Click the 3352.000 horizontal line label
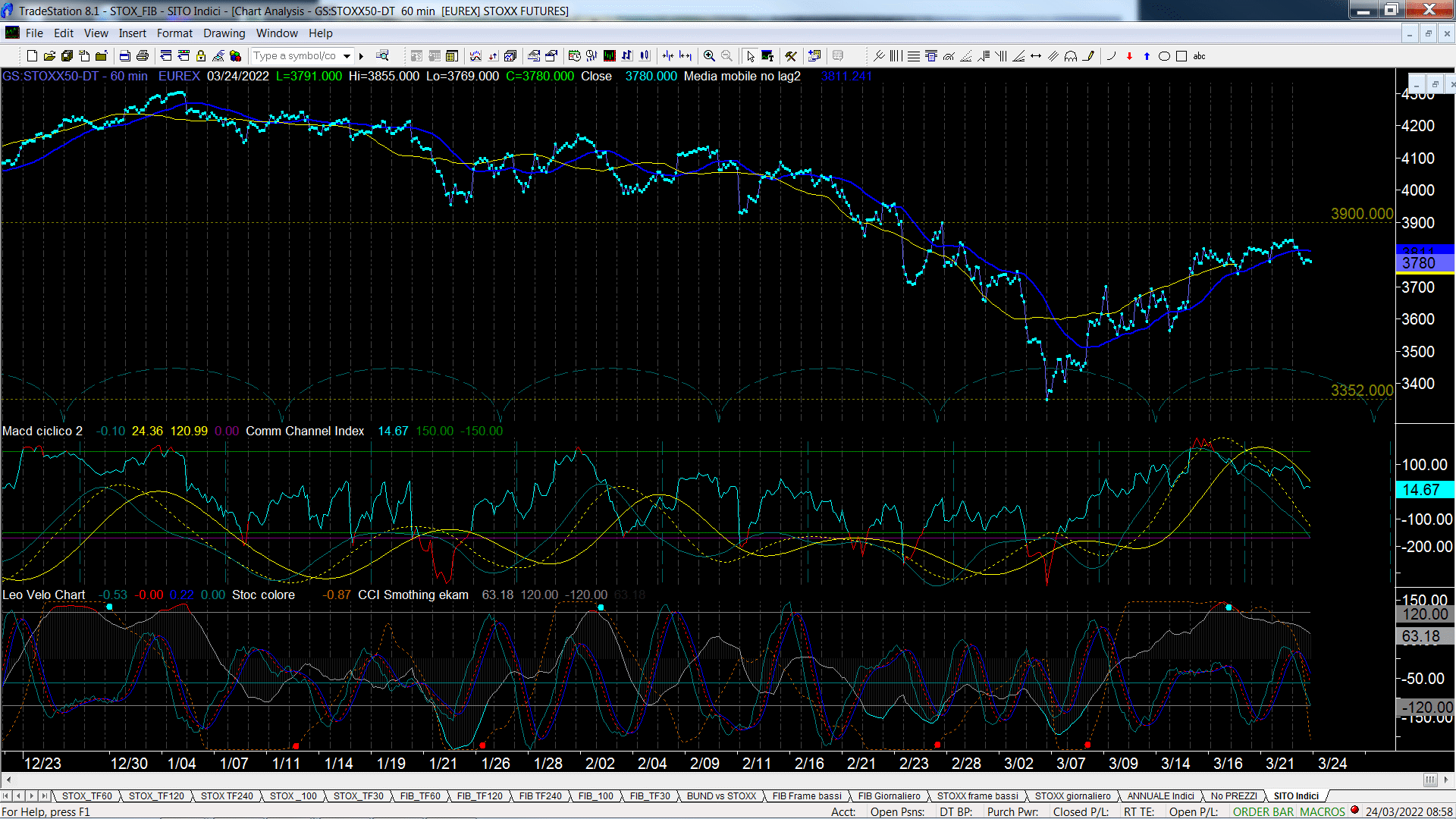1456x819 pixels. [1362, 391]
